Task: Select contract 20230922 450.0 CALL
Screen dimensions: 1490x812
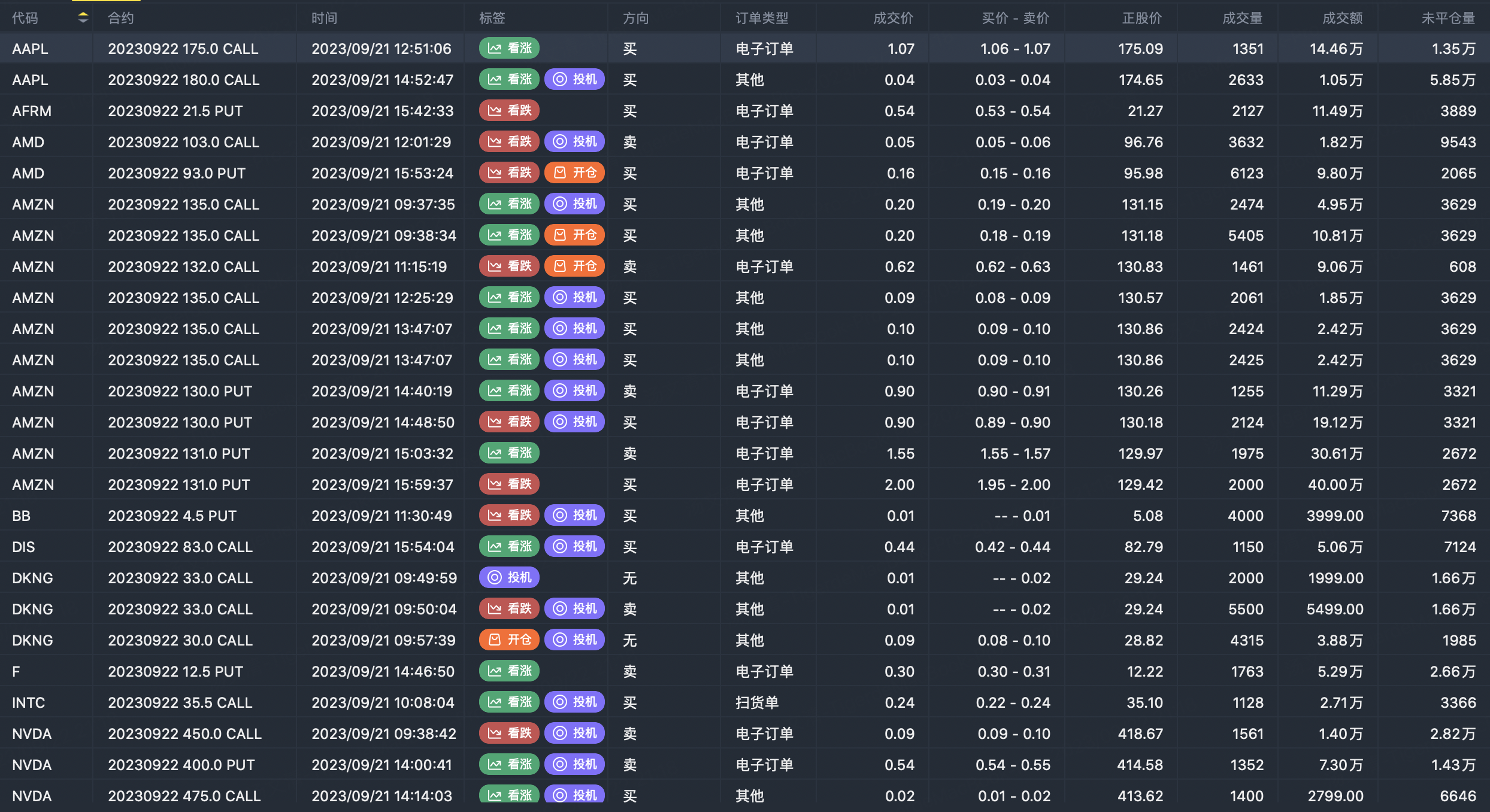Action: (x=184, y=734)
